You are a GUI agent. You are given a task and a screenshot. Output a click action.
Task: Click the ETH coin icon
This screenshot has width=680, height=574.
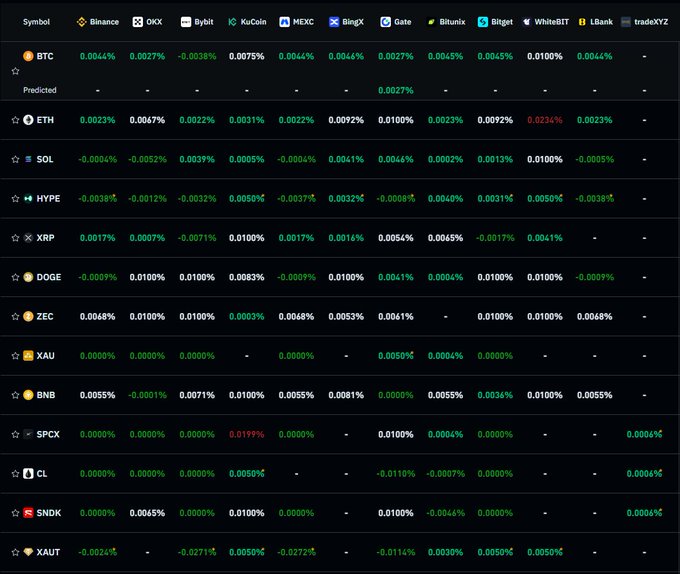point(28,120)
